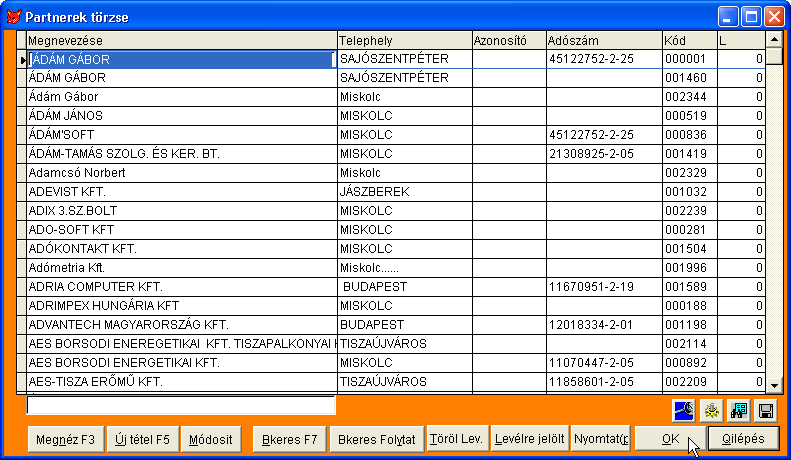
Task: Add a new entry with Új tétel F5
Action: (142, 439)
